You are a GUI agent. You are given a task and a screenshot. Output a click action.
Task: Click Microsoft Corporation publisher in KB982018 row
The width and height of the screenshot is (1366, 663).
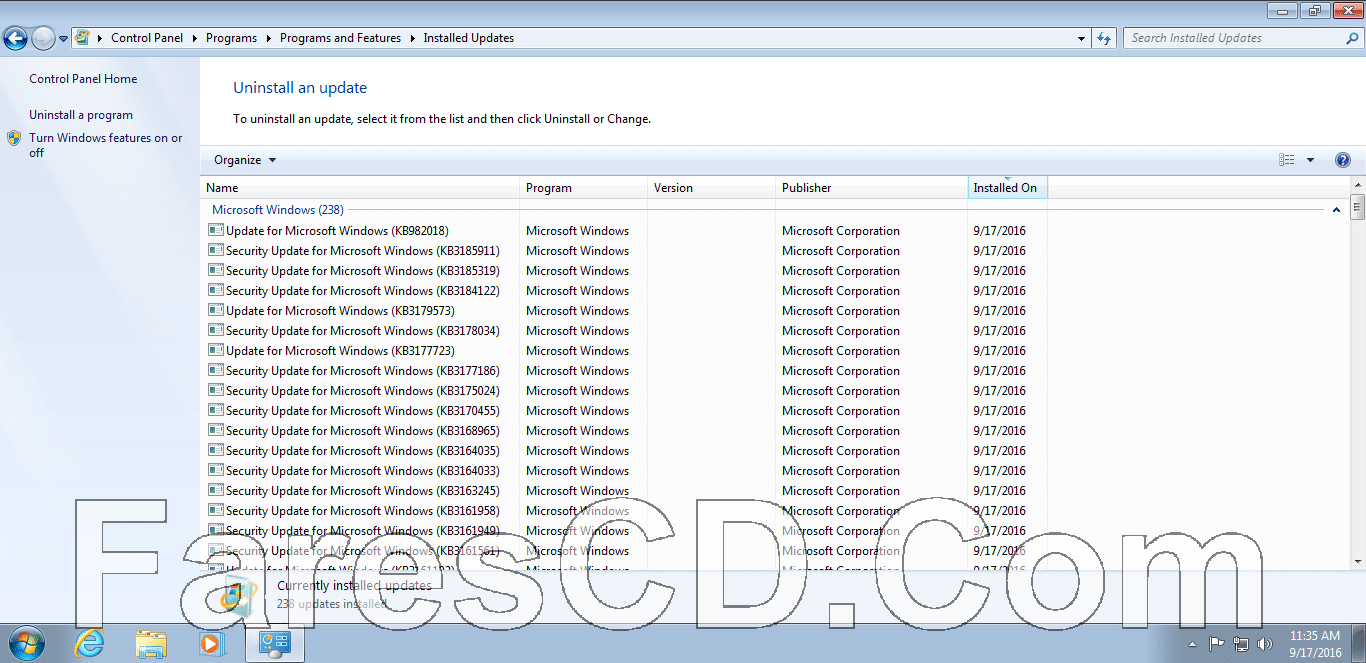[841, 231]
